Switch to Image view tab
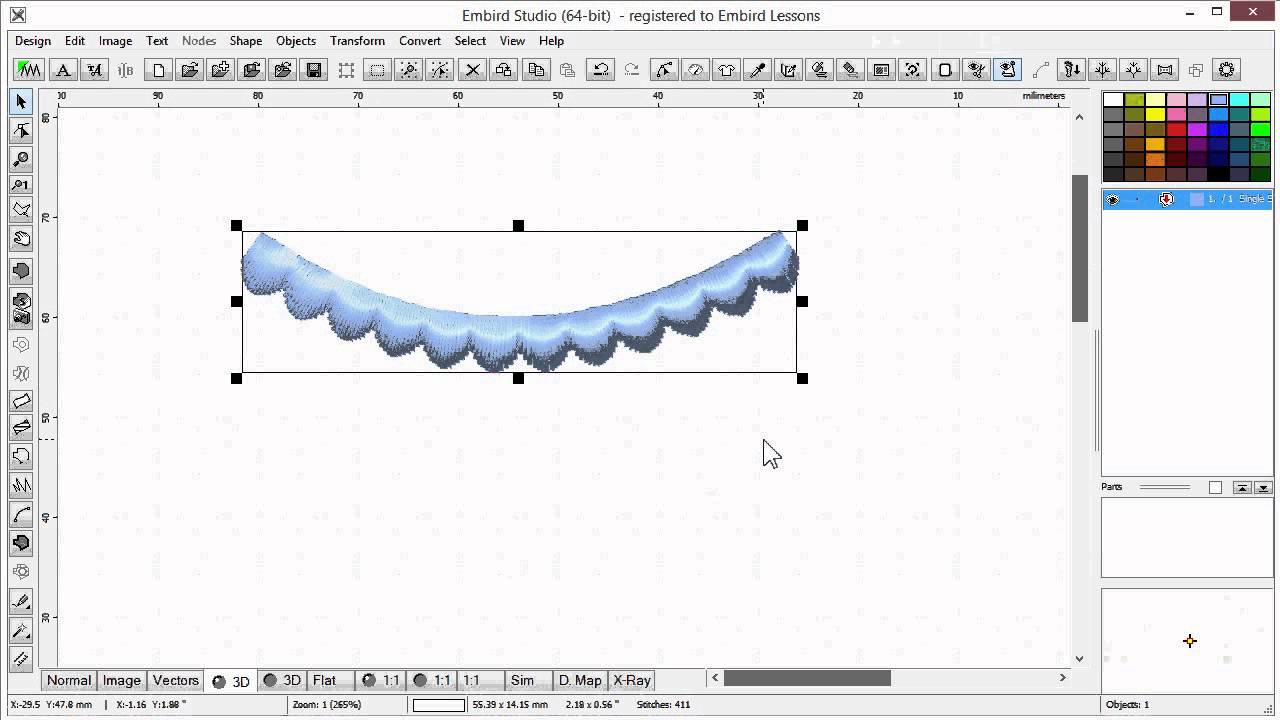Image resolution: width=1280 pixels, height=720 pixels. tap(122, 680)
